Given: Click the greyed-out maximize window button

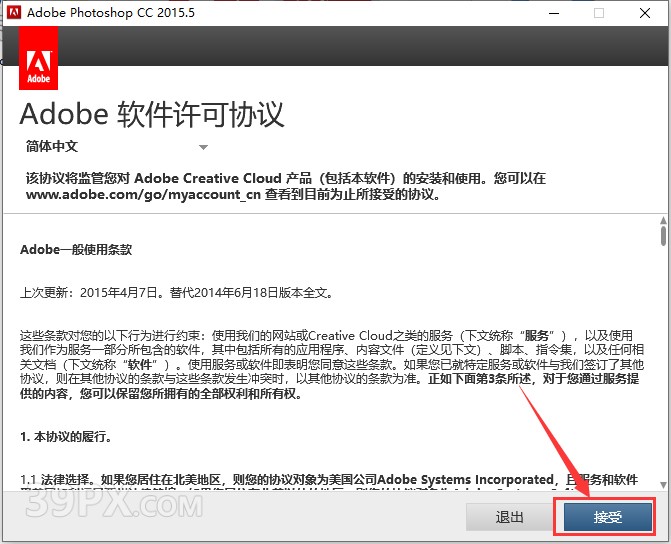Looking at the screenshot, I should (x=599, y=14).
